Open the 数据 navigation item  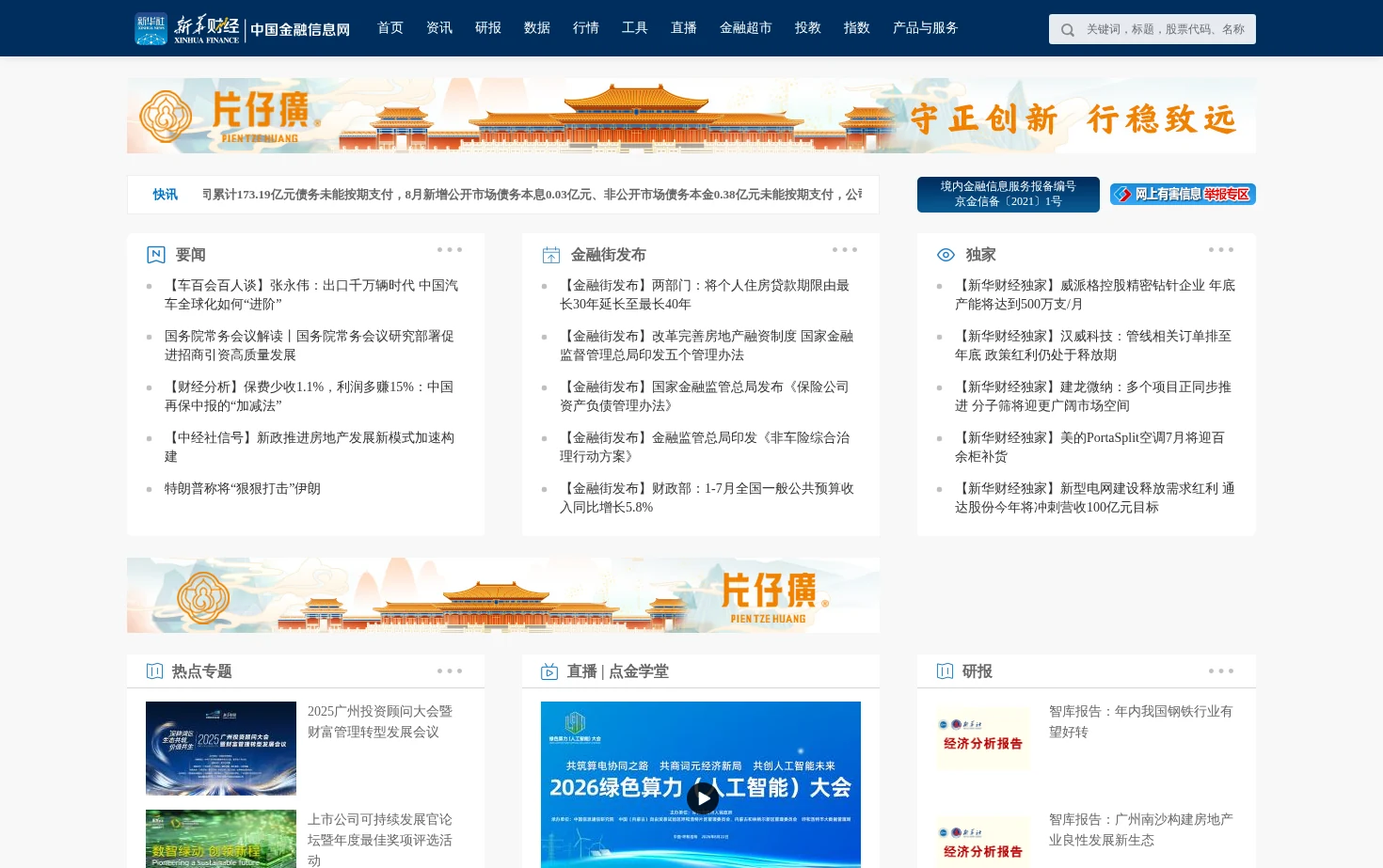pyautogui.click(x=537, y=28)
